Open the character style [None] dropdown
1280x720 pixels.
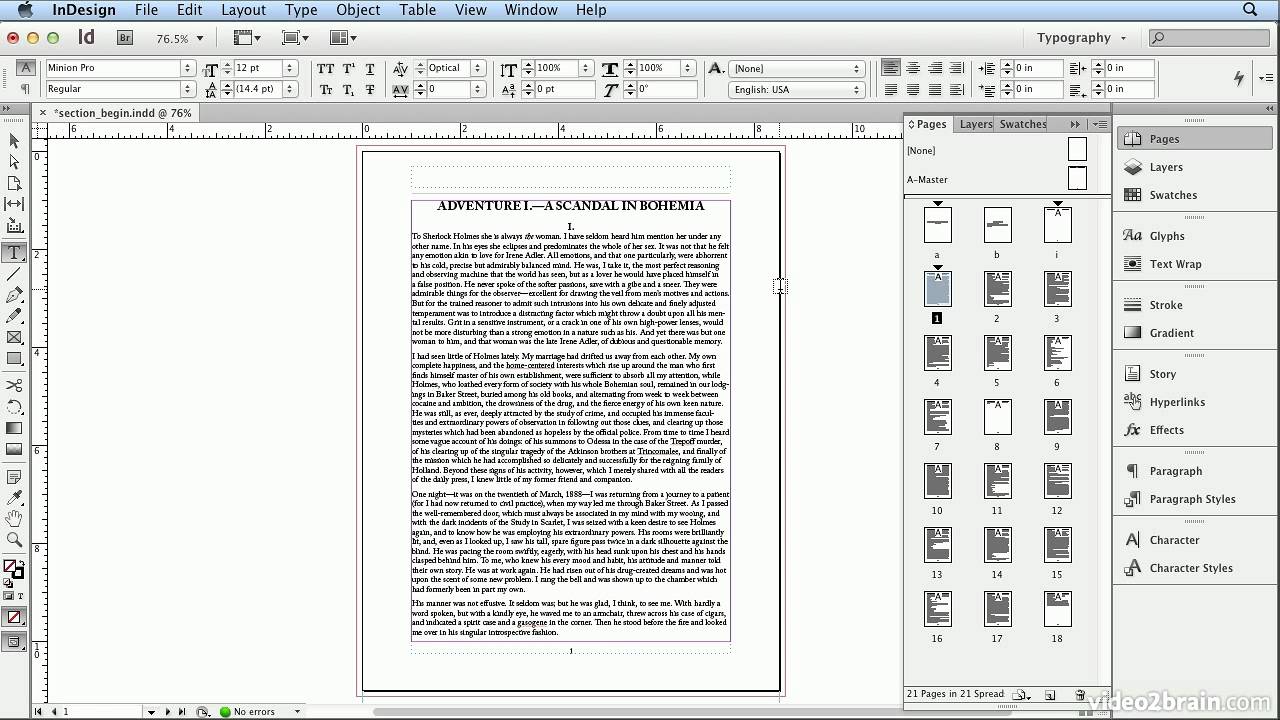pyautogui.click(x=797, y=68)
